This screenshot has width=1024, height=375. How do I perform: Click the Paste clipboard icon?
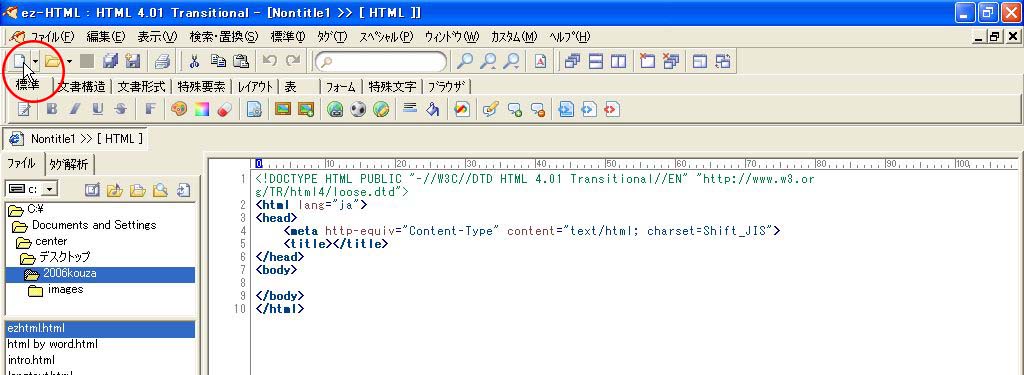tap(241, 61)
